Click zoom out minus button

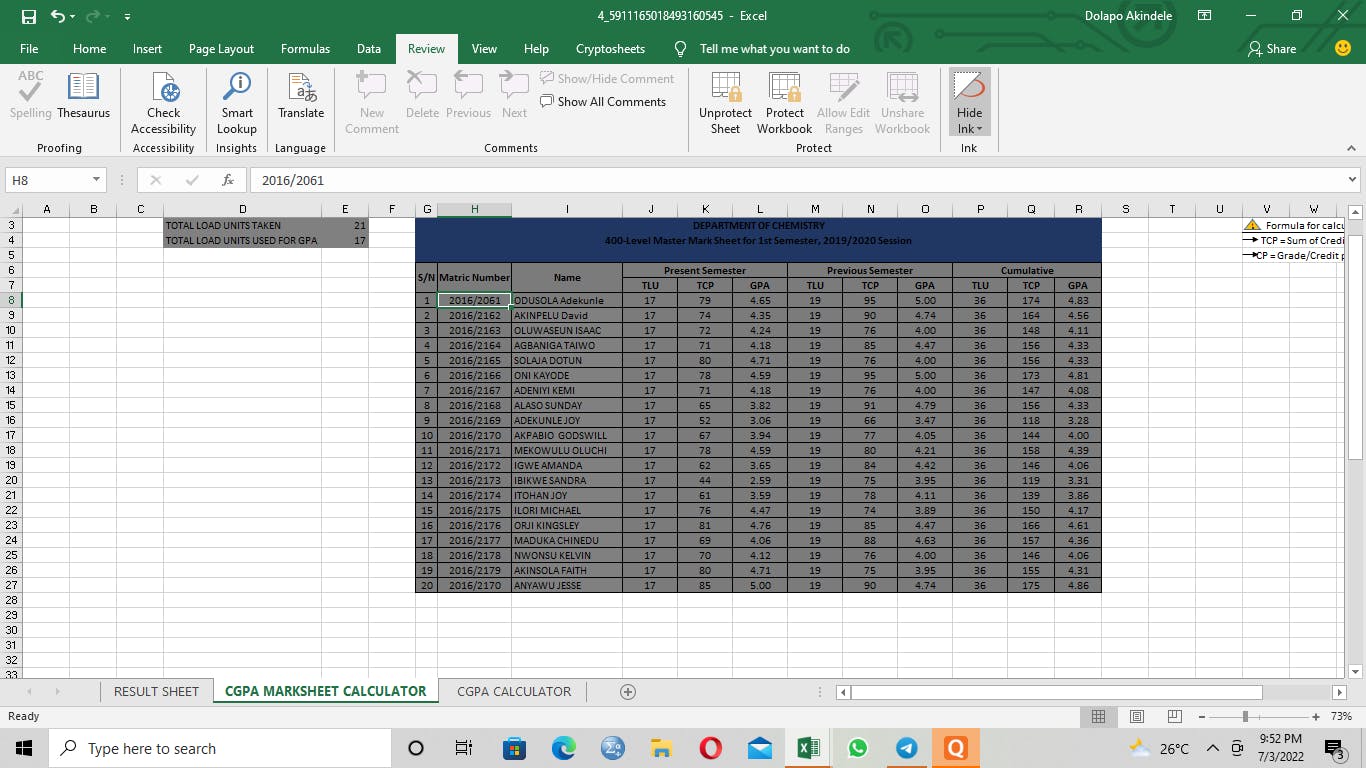click(1203, 716)
